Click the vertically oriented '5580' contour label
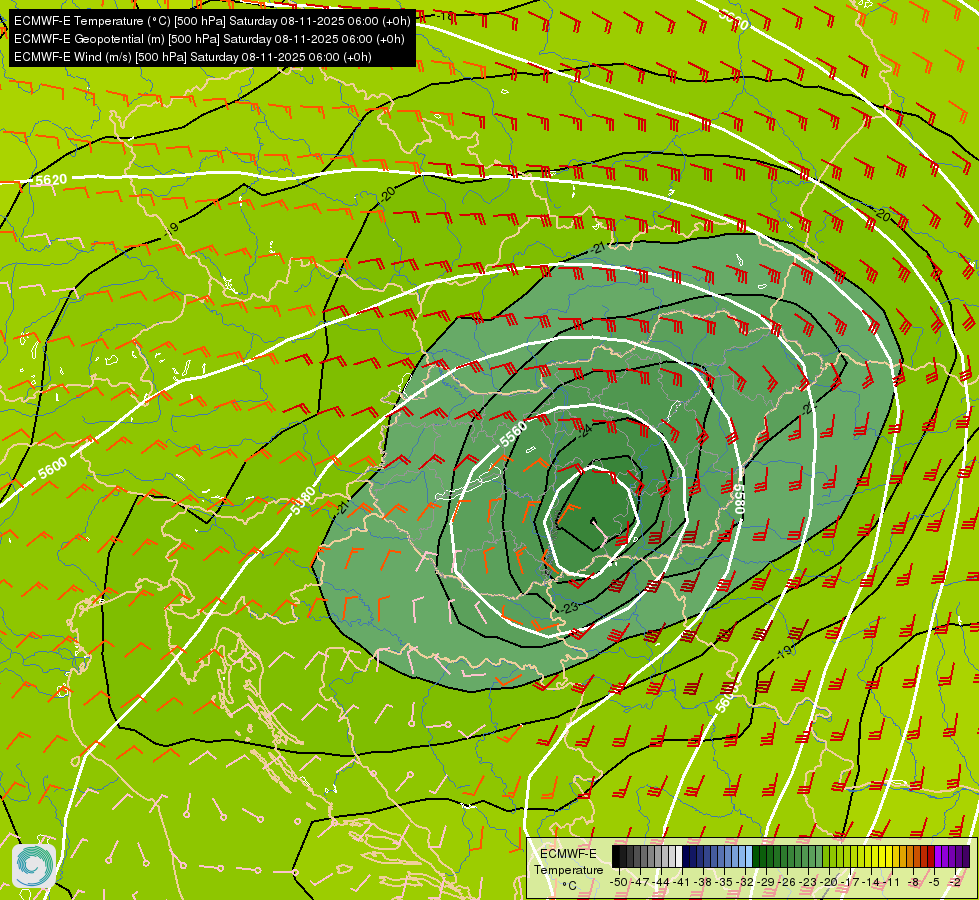Image resolution: width=979 pixels, height=900 pixels. coord(739,498)
